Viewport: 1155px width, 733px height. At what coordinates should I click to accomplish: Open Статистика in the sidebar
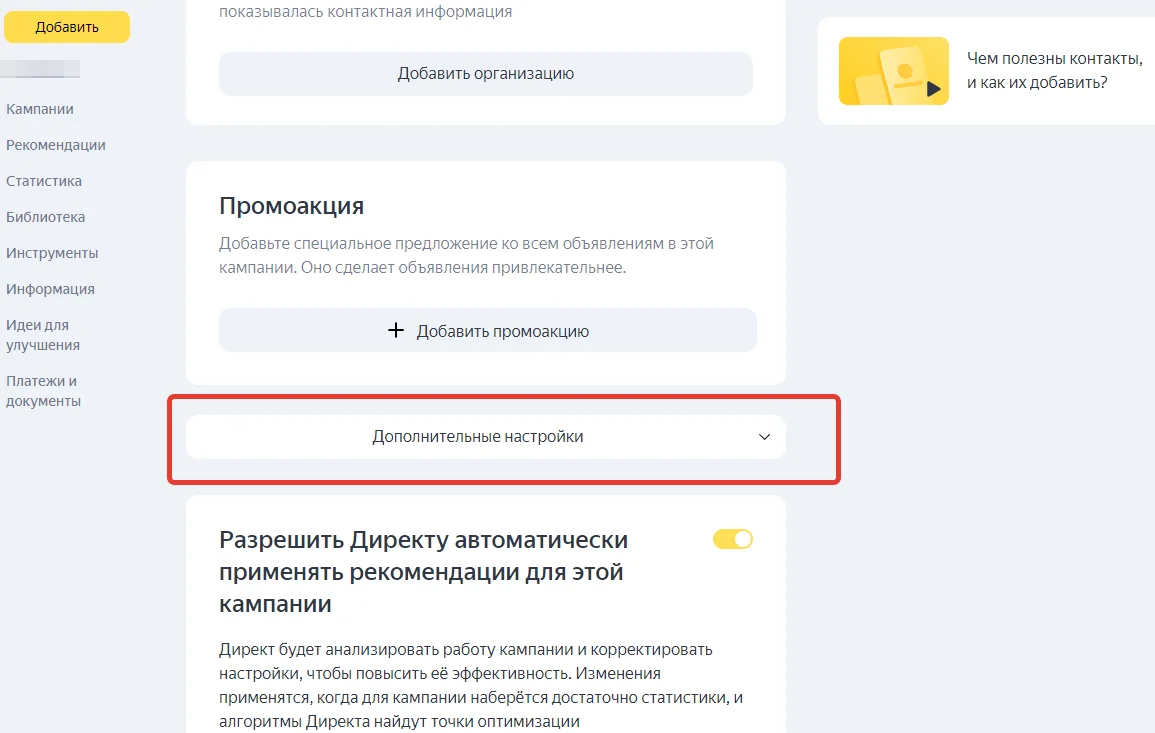click(x=44, y=181)
